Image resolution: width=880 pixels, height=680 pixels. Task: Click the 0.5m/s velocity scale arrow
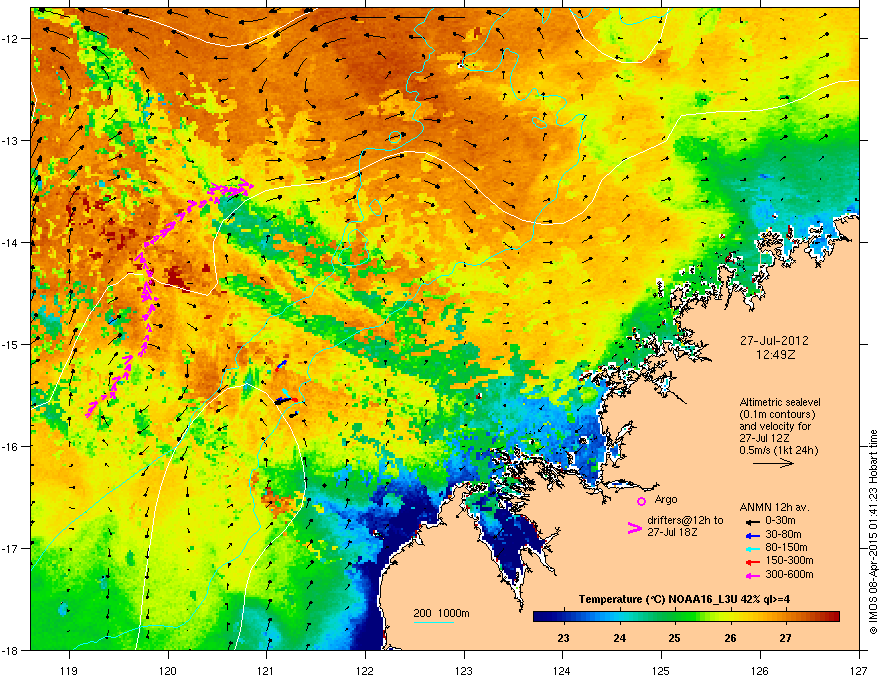point(773,463)
